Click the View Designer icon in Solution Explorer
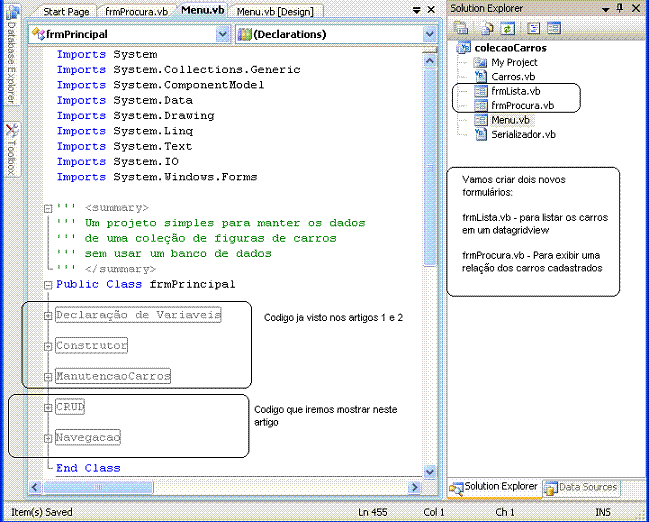This screenshot has height=522, width=649. 554,28
